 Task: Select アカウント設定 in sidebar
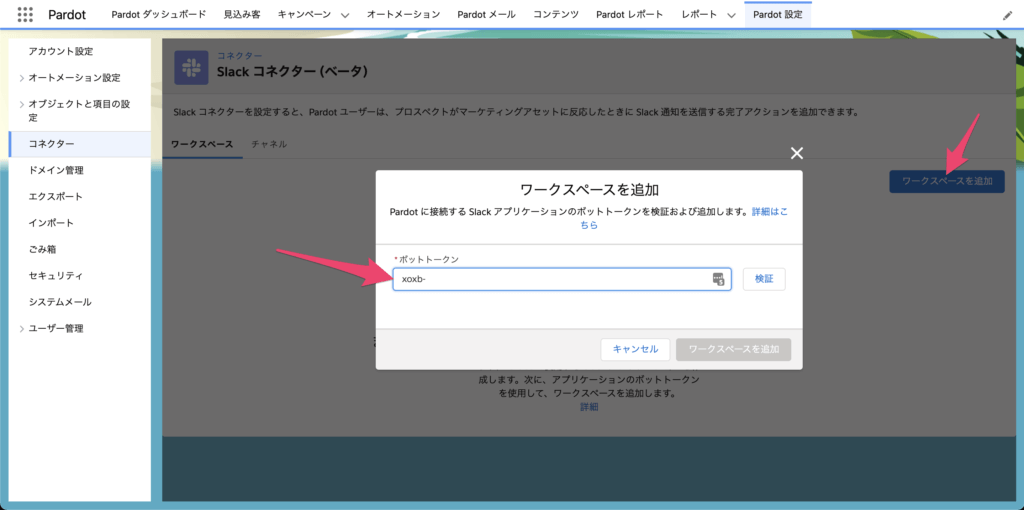tap(61, 52)
